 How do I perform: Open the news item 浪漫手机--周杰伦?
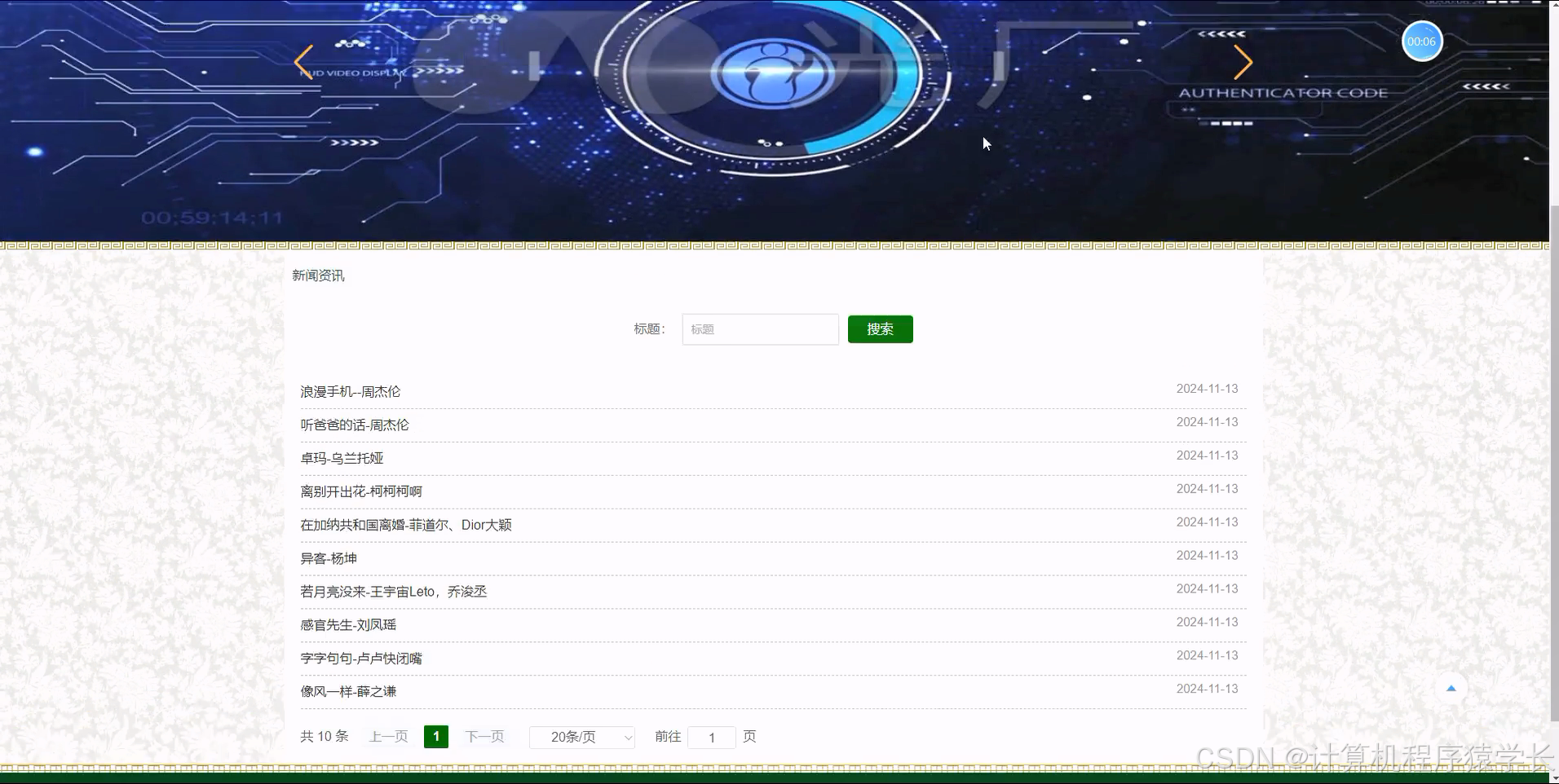[350, 391]
